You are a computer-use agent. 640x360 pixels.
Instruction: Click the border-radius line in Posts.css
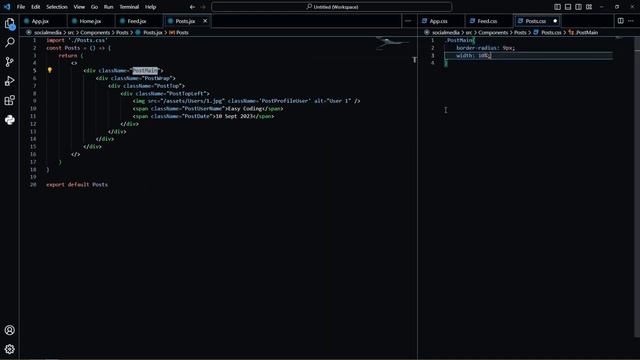485,48
